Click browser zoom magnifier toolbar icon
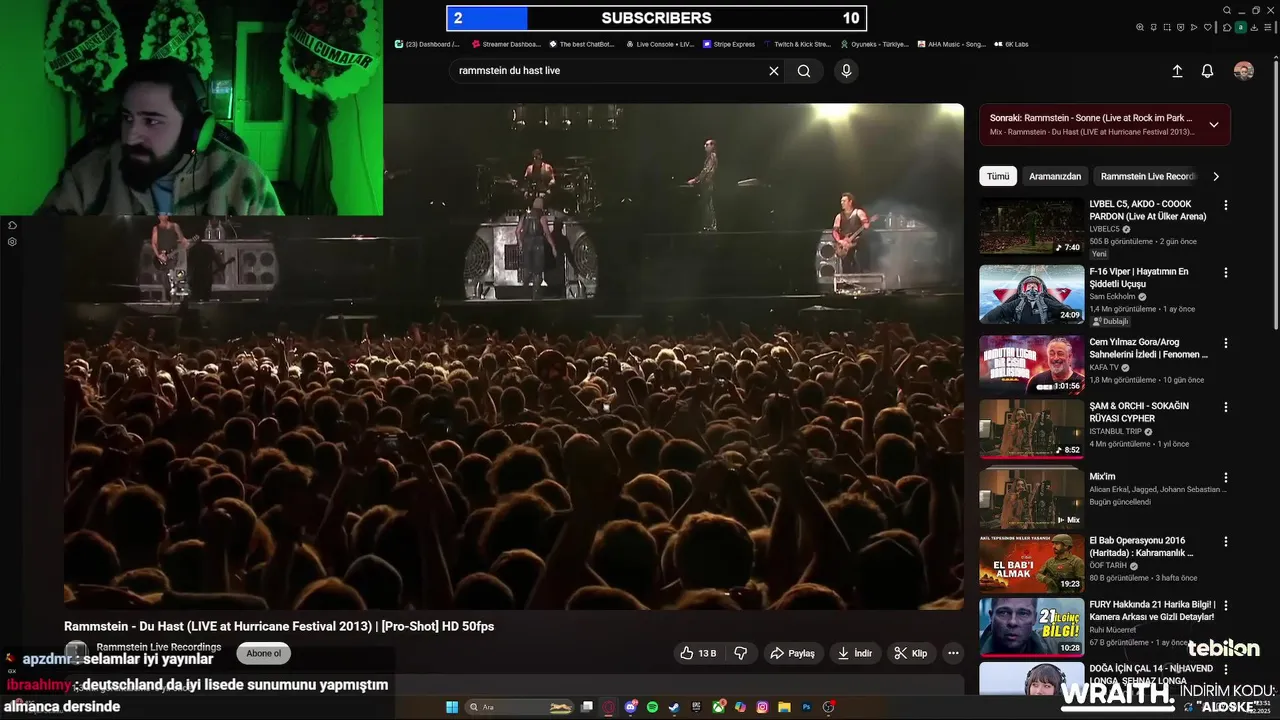The image size is (1280, 720). coord(1140,27)
